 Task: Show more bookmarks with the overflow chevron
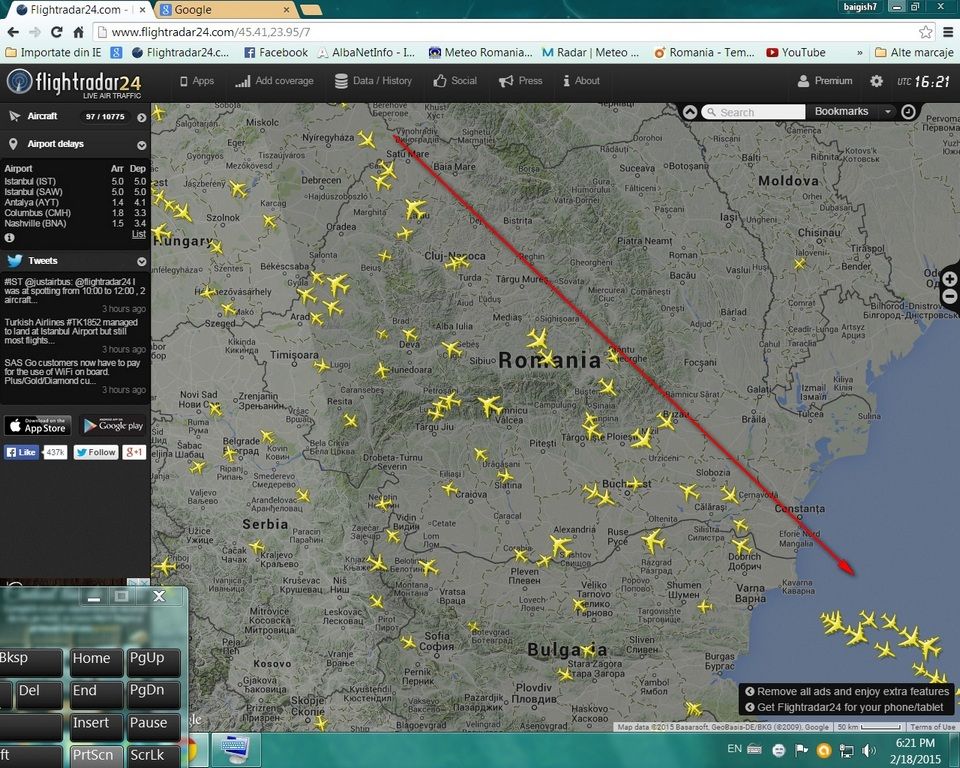pyautogui.click(x=860, y=53)
